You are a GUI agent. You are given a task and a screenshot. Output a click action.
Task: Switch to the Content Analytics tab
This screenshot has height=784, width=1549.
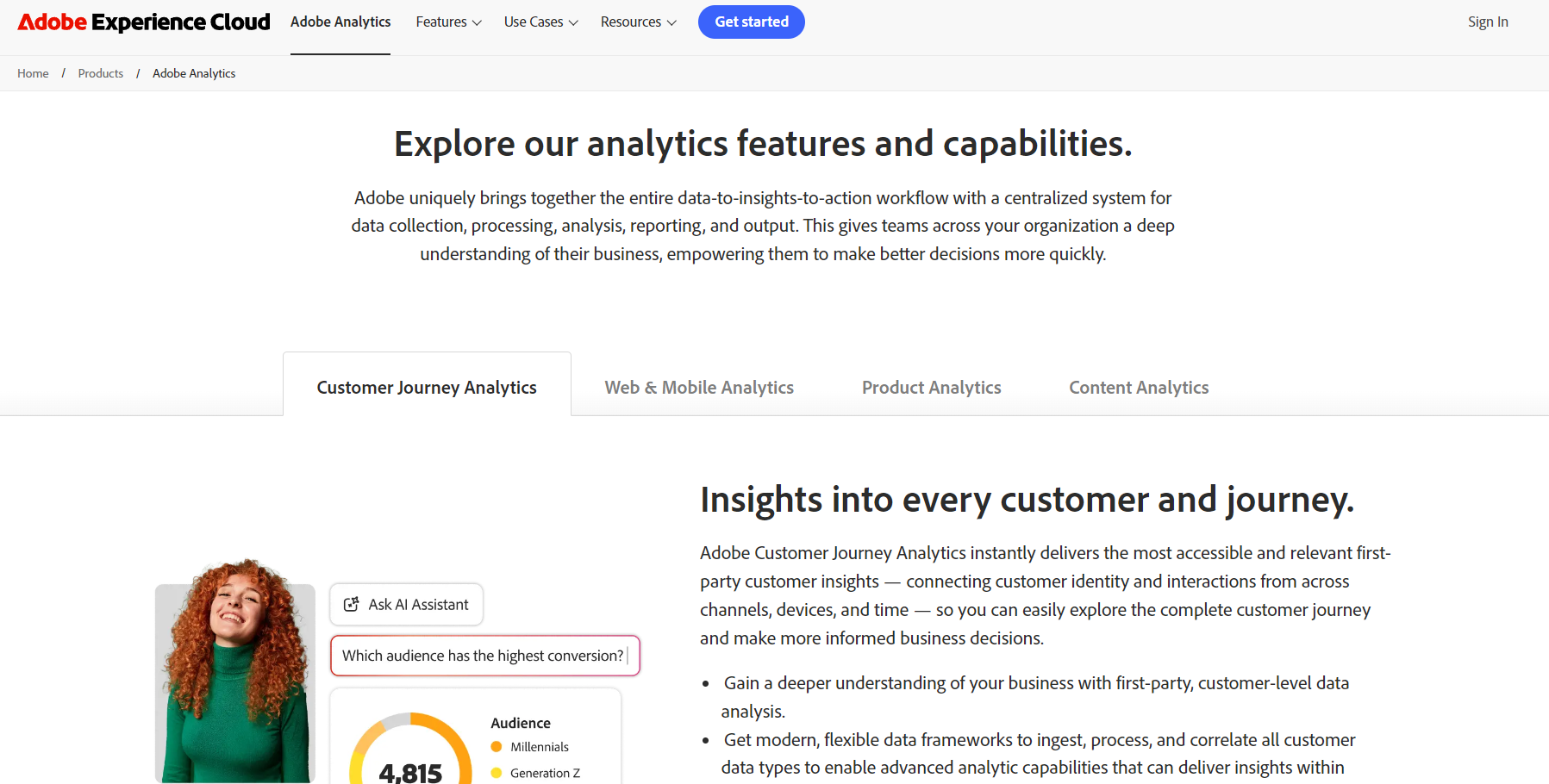(1139, 387)
